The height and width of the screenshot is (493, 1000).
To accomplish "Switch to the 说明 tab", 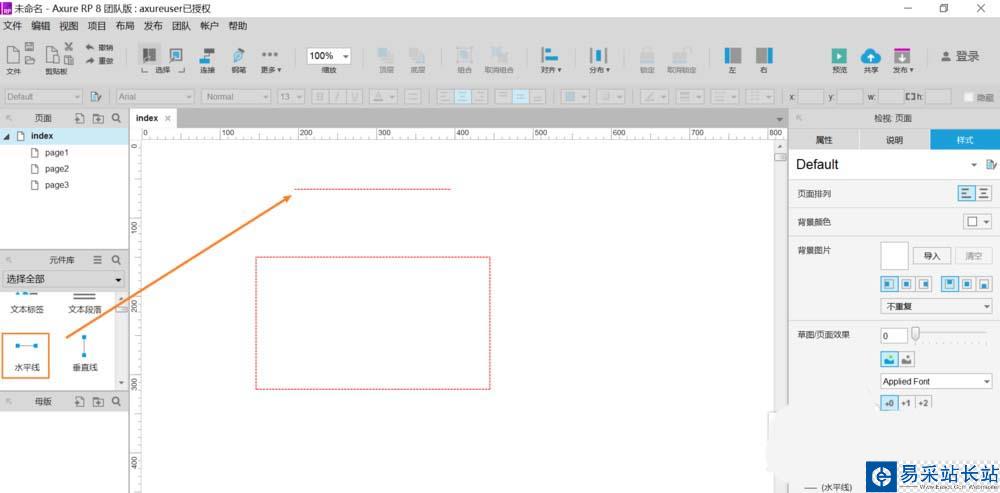I will (895, 140).
